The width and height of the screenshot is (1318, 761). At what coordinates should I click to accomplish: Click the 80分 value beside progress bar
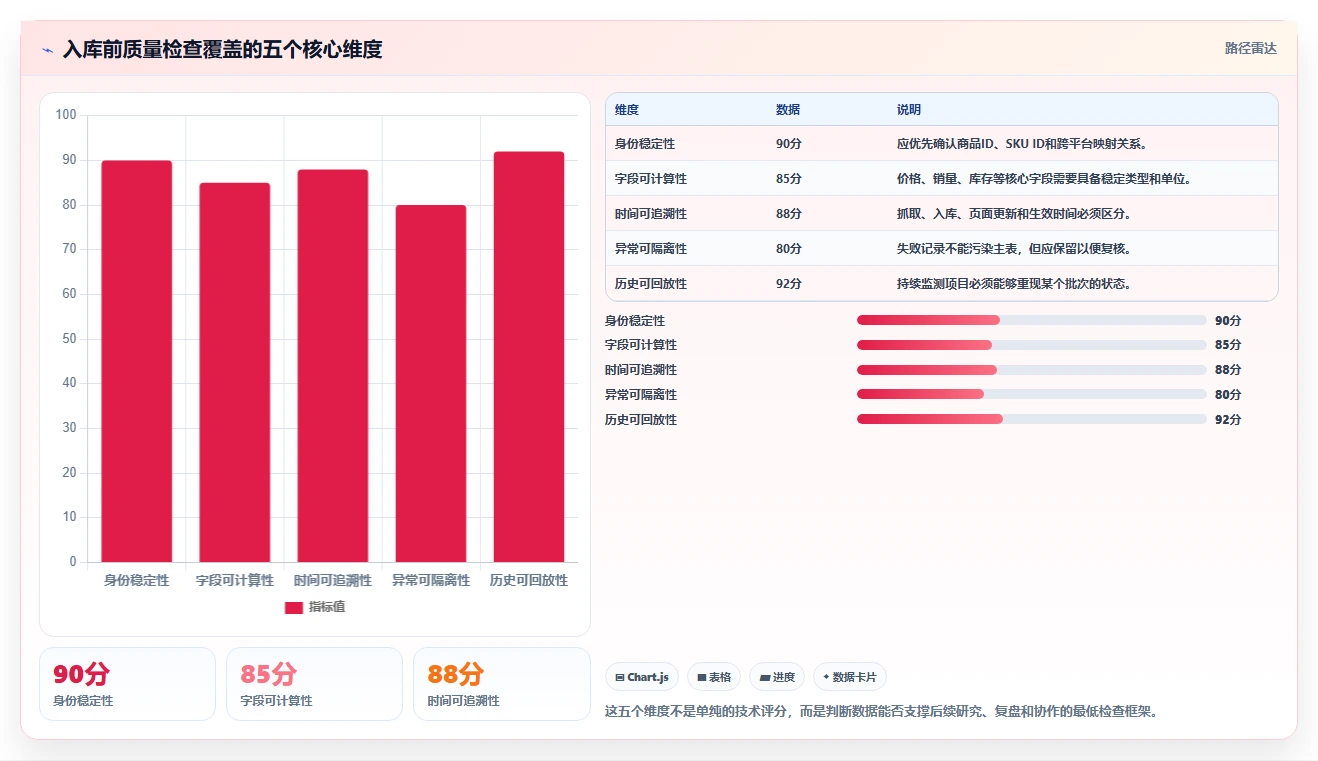coord(1228,394)
